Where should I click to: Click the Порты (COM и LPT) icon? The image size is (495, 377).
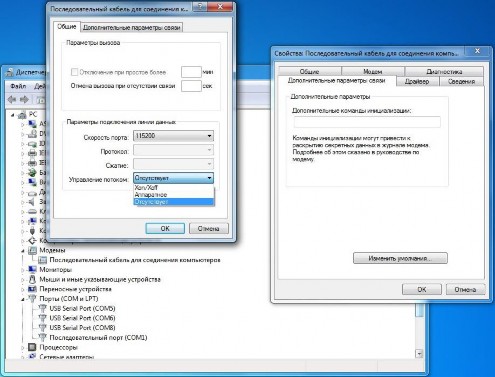click(32, 299)
